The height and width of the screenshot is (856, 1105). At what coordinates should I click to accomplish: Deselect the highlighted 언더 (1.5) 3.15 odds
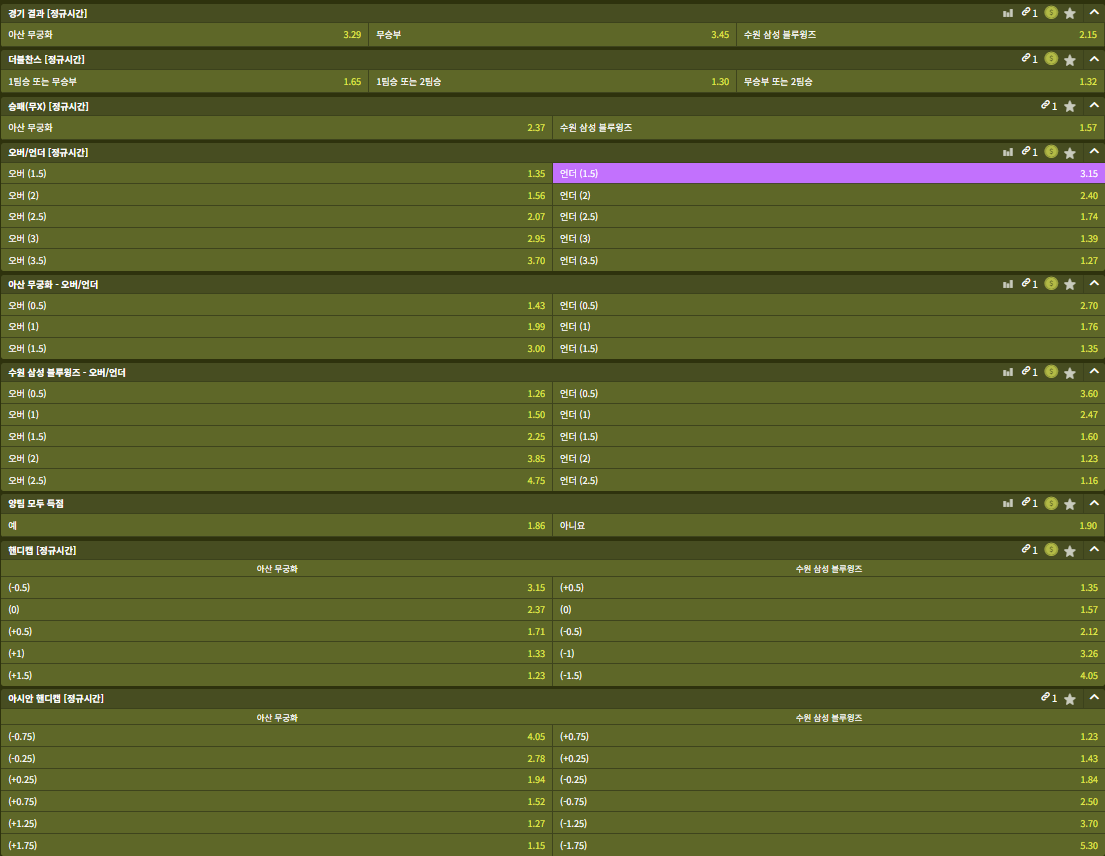828,174
